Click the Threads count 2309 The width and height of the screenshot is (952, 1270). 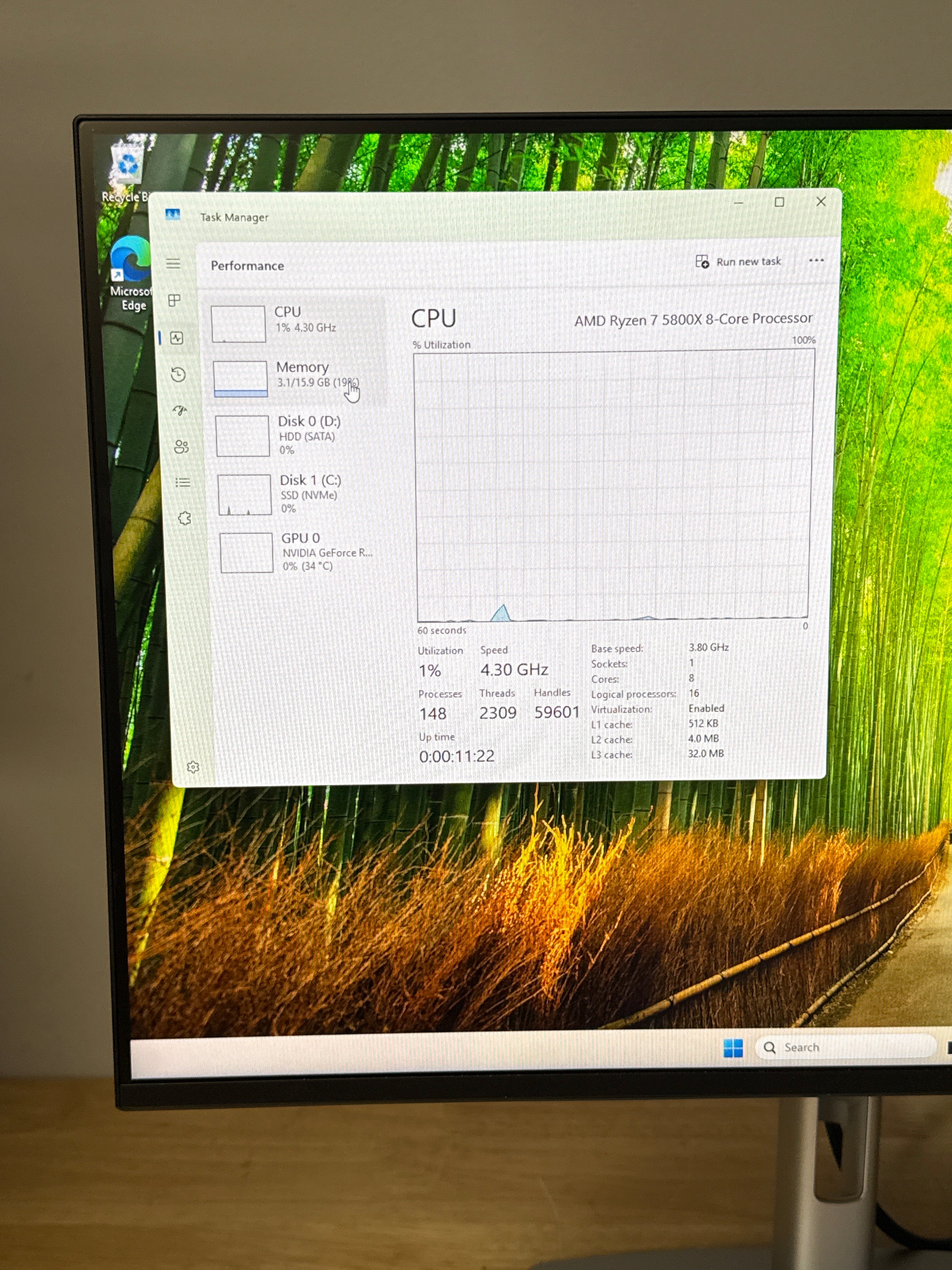point(498,713)
